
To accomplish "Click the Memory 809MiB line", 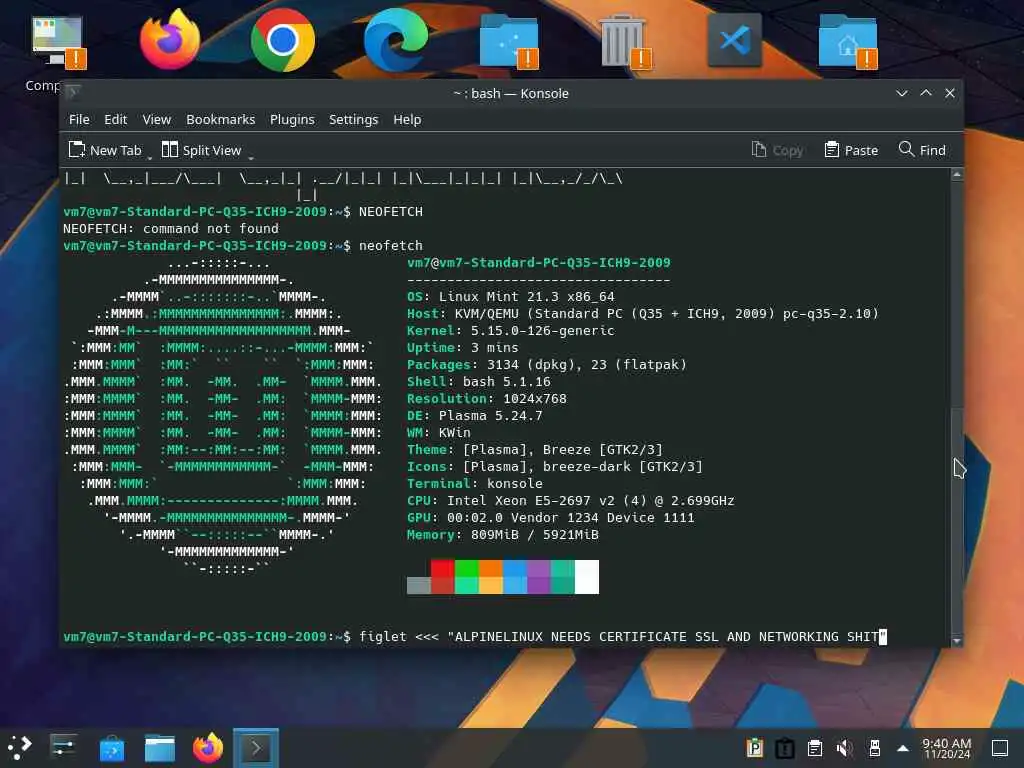I will (x=502, y=534).
